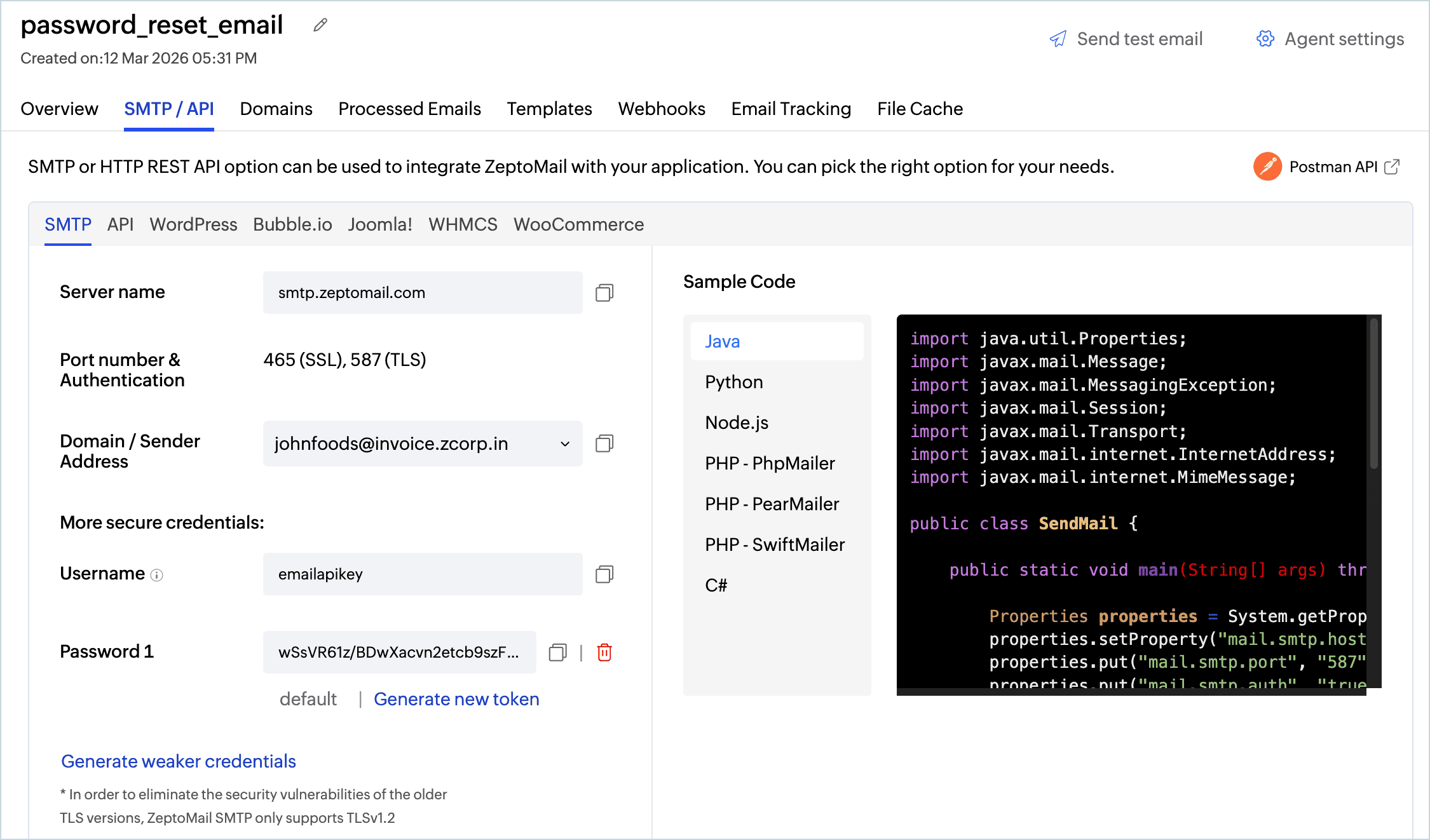Open the Email Tracking tab
This screenshot has height=840, width=1430.
pyautogui.click(x=791, y=109)
